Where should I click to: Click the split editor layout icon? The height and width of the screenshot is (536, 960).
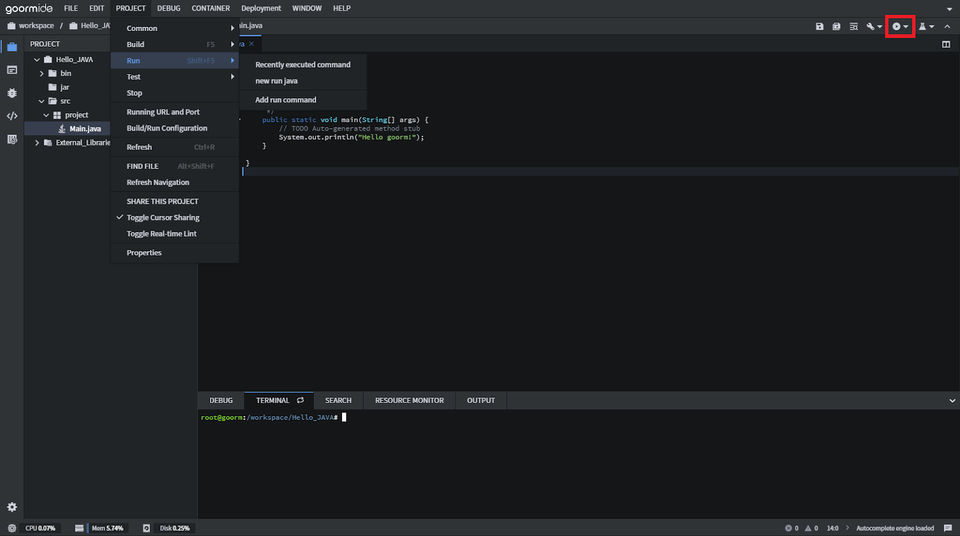pos(946,44)
